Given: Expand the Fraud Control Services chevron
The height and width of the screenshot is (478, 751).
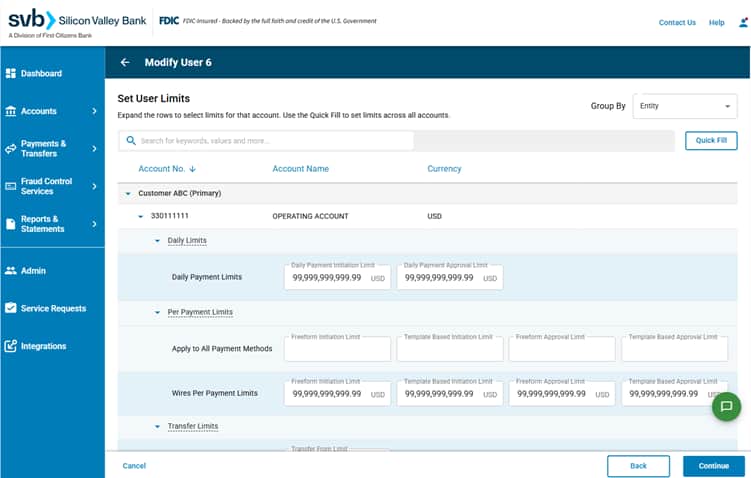Looking at the screenshot, I should click(94, 186).
